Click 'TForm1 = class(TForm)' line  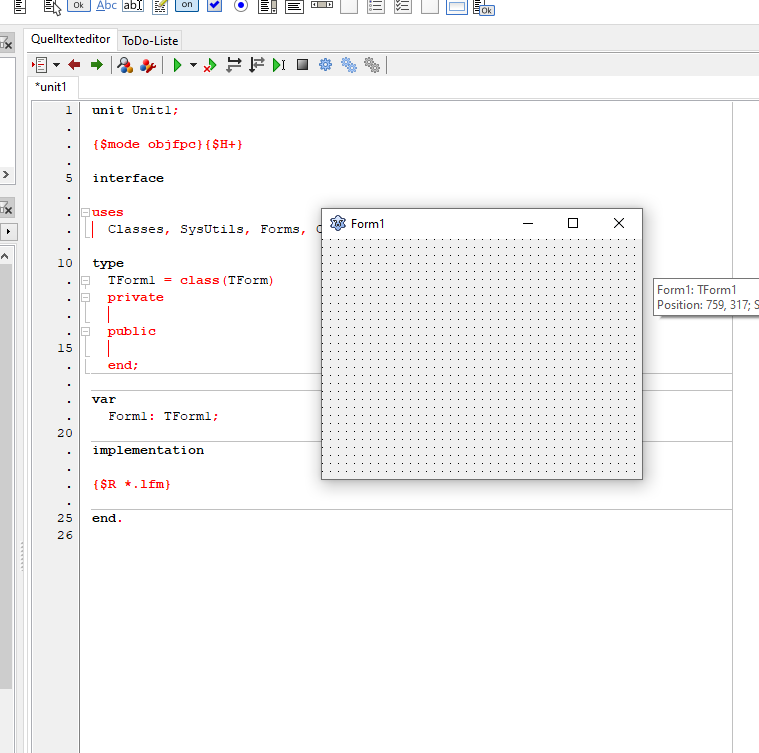pyautogui.click(x=191, y=280)
